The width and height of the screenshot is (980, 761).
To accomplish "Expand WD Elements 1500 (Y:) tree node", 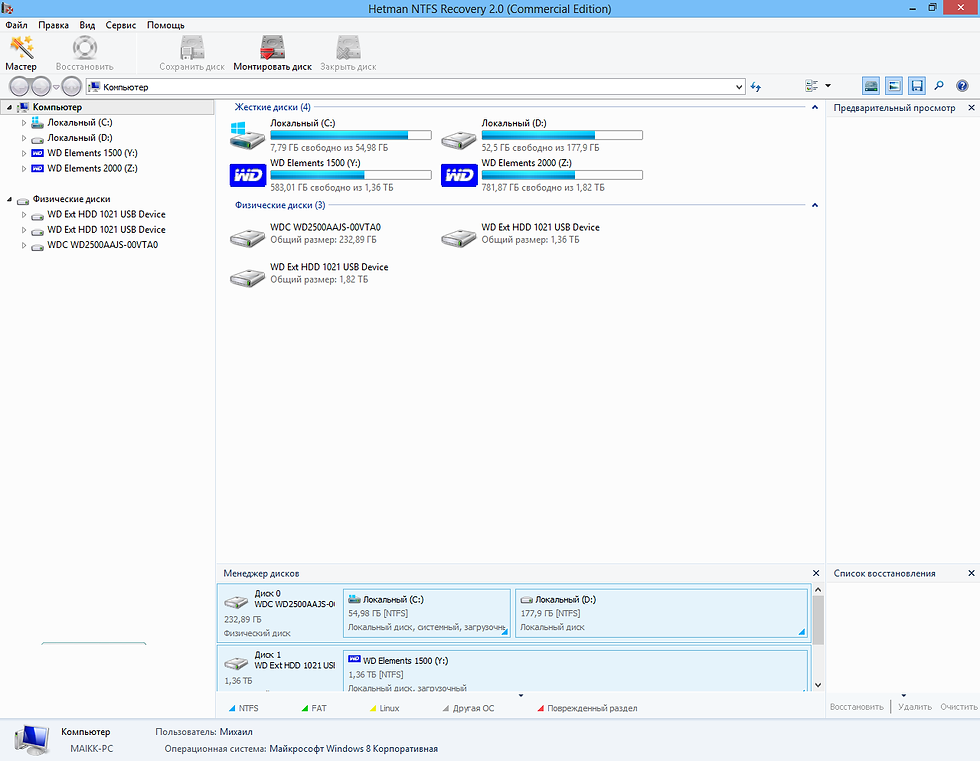I will 24,153.
